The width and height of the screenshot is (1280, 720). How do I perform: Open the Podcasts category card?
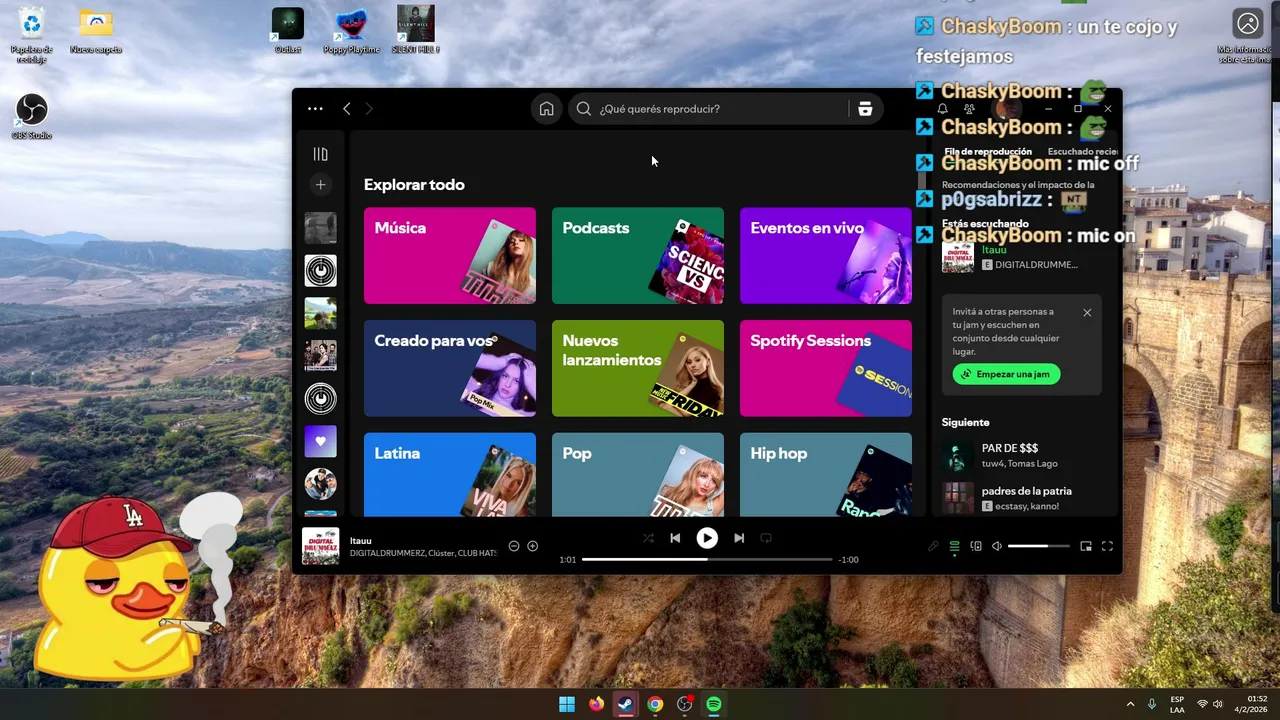coord(638,255)
